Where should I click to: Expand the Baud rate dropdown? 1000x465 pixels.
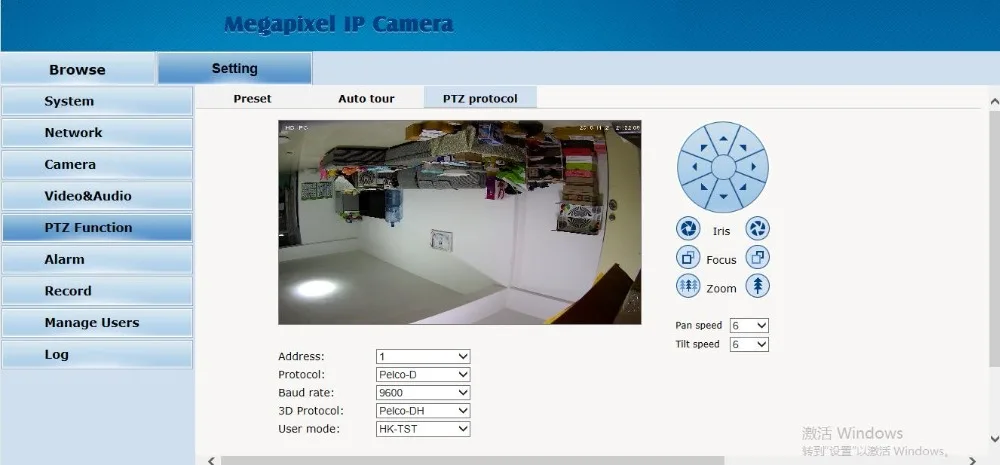click(x=423, y=393)
